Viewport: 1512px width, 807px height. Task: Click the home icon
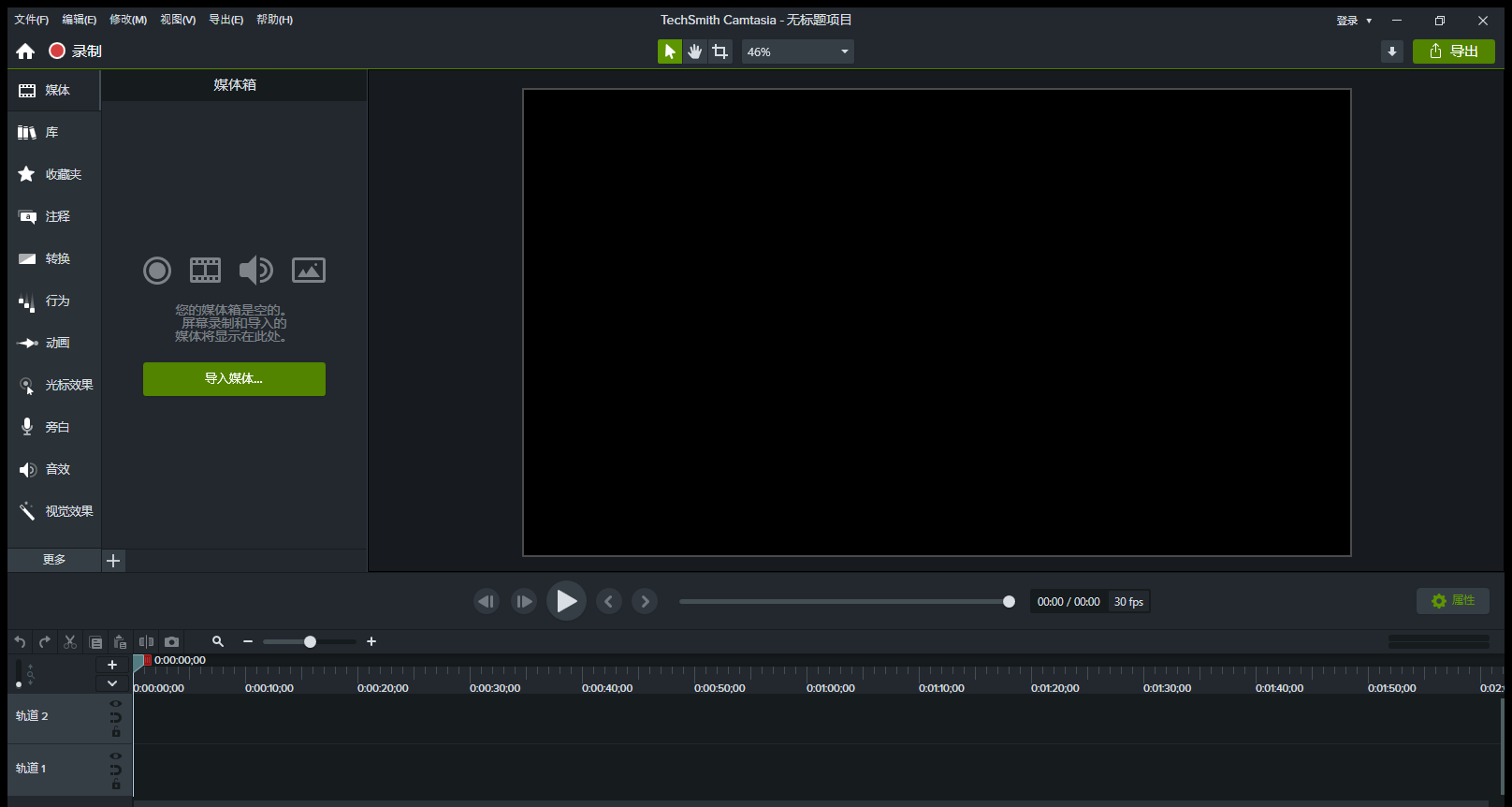25,51
